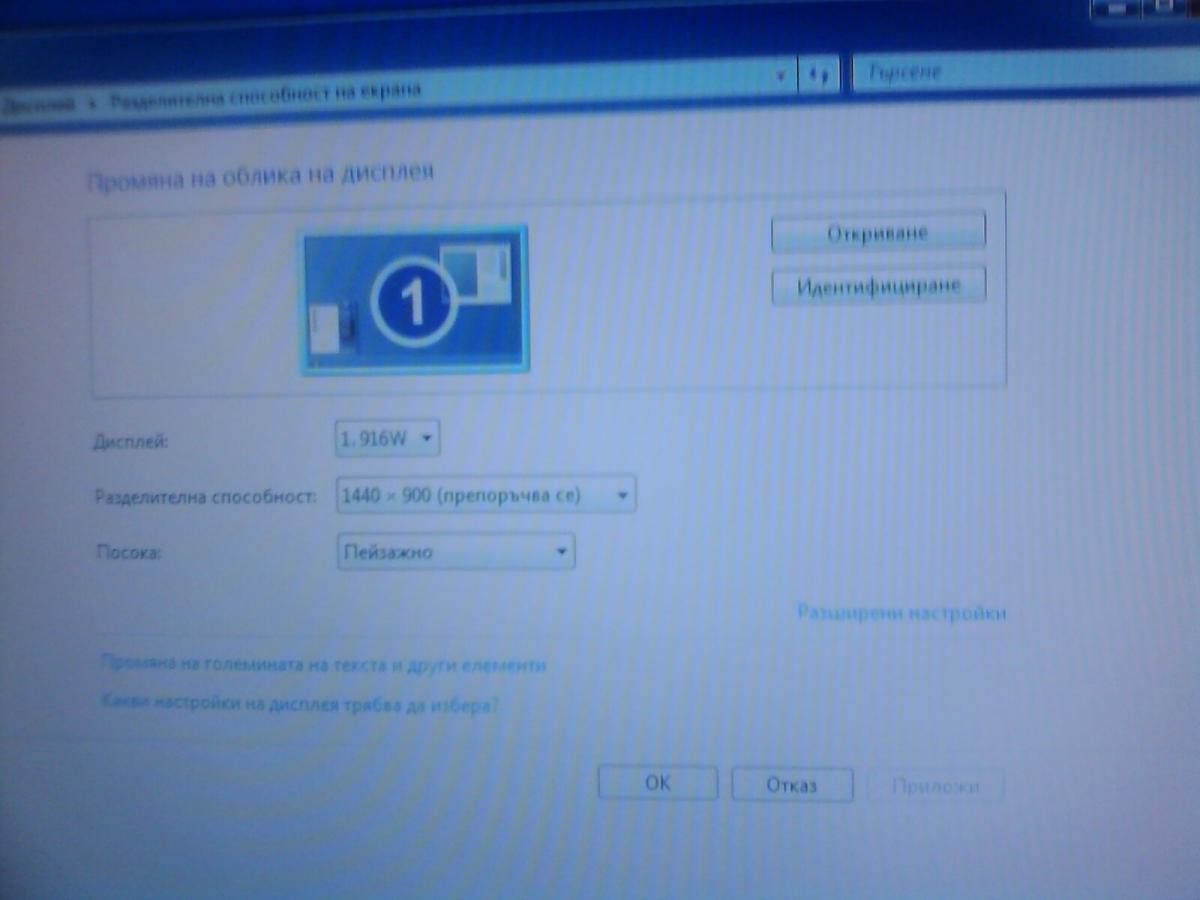Expand the arrow after the Дисплей breadcrumb
Image resolution: width=1200 pixels, height=900 pixels.
tap(91, 102)
